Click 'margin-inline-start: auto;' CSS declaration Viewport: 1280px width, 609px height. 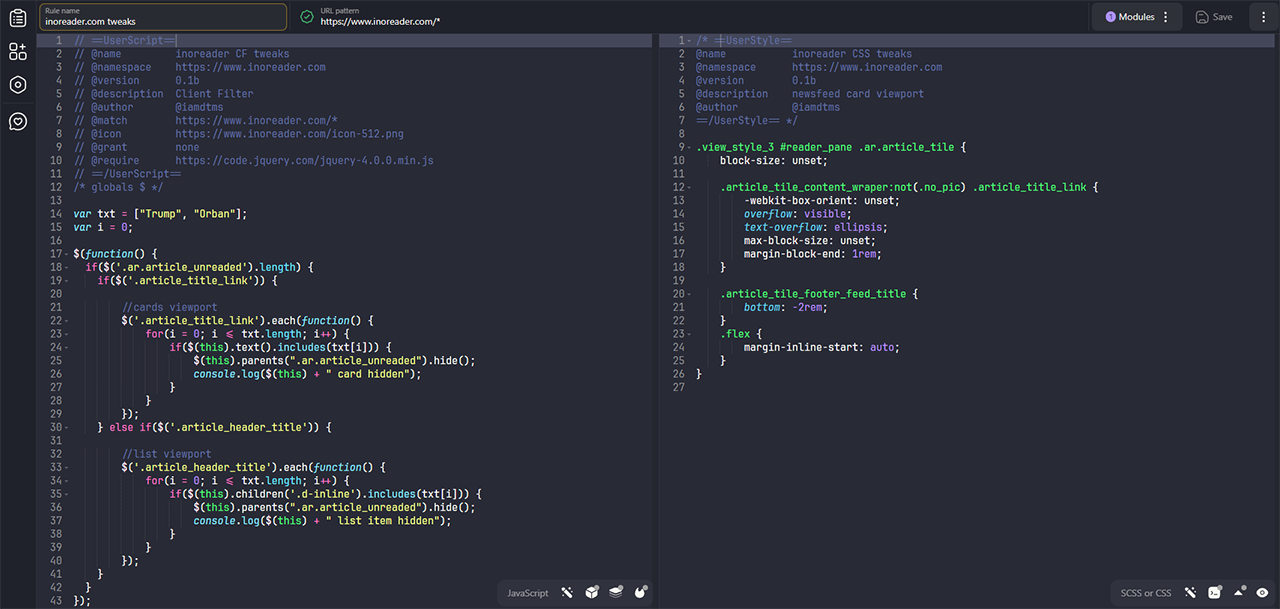point(821,347)
